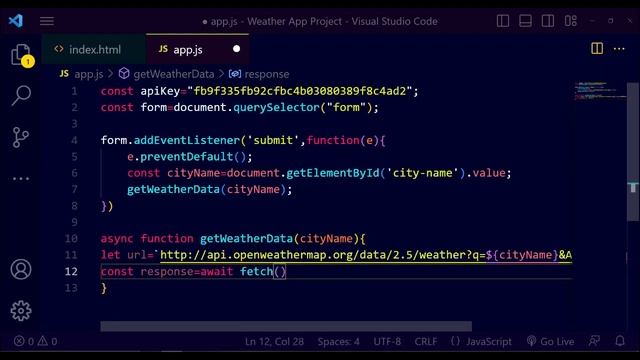The width and height of the screenshot is (640, 360).
Task: Toggle the bottom panel layout icon
Action: (525, 21)
